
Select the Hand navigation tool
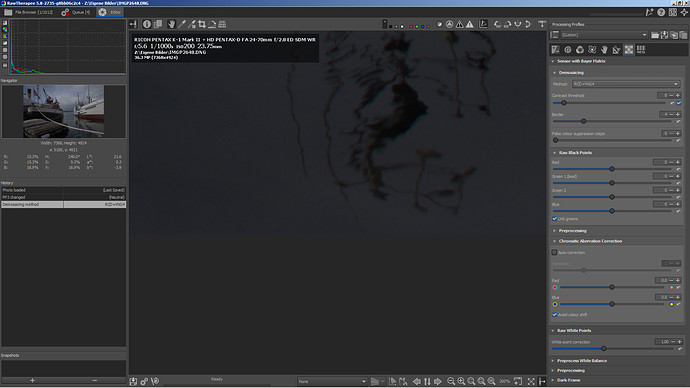(171, 24)
